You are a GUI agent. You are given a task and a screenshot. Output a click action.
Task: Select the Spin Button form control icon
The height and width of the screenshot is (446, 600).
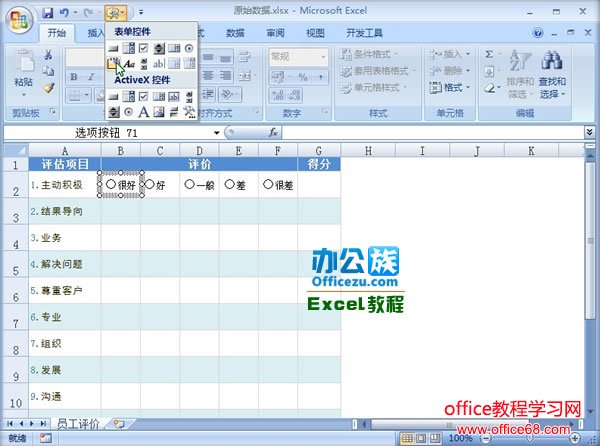(159, 49)
